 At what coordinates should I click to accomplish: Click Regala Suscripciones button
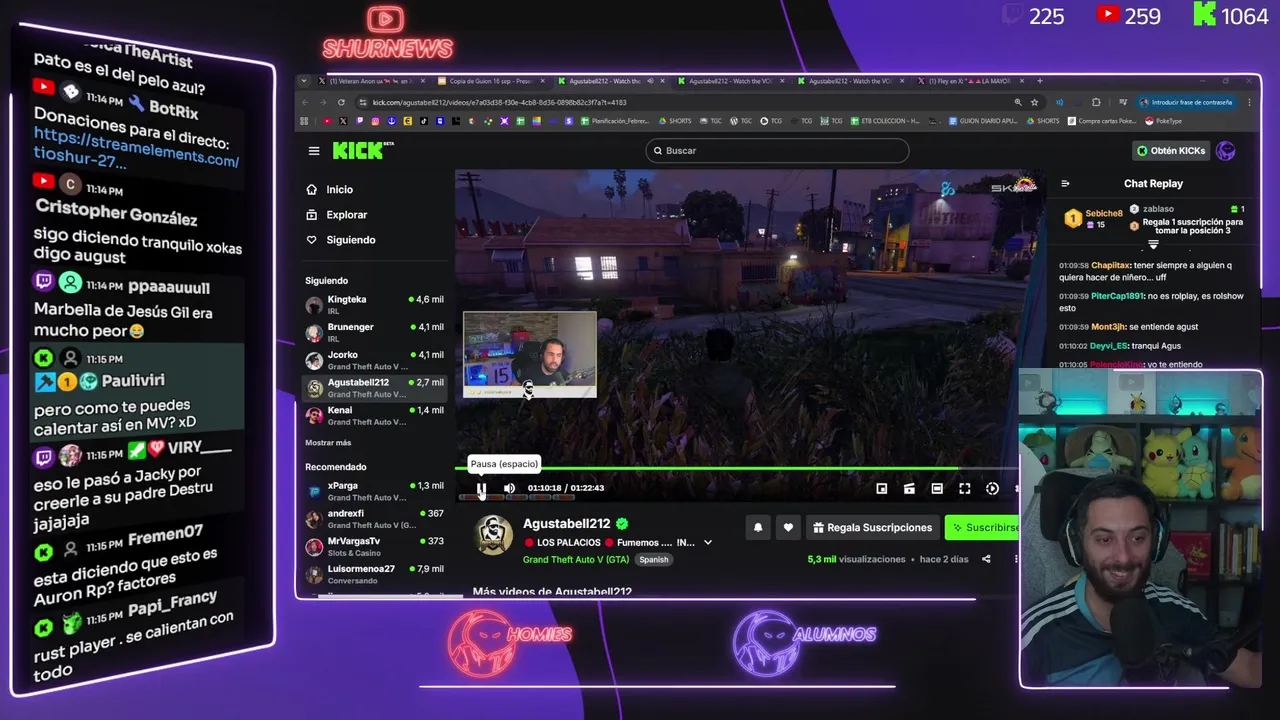[872, 527]
